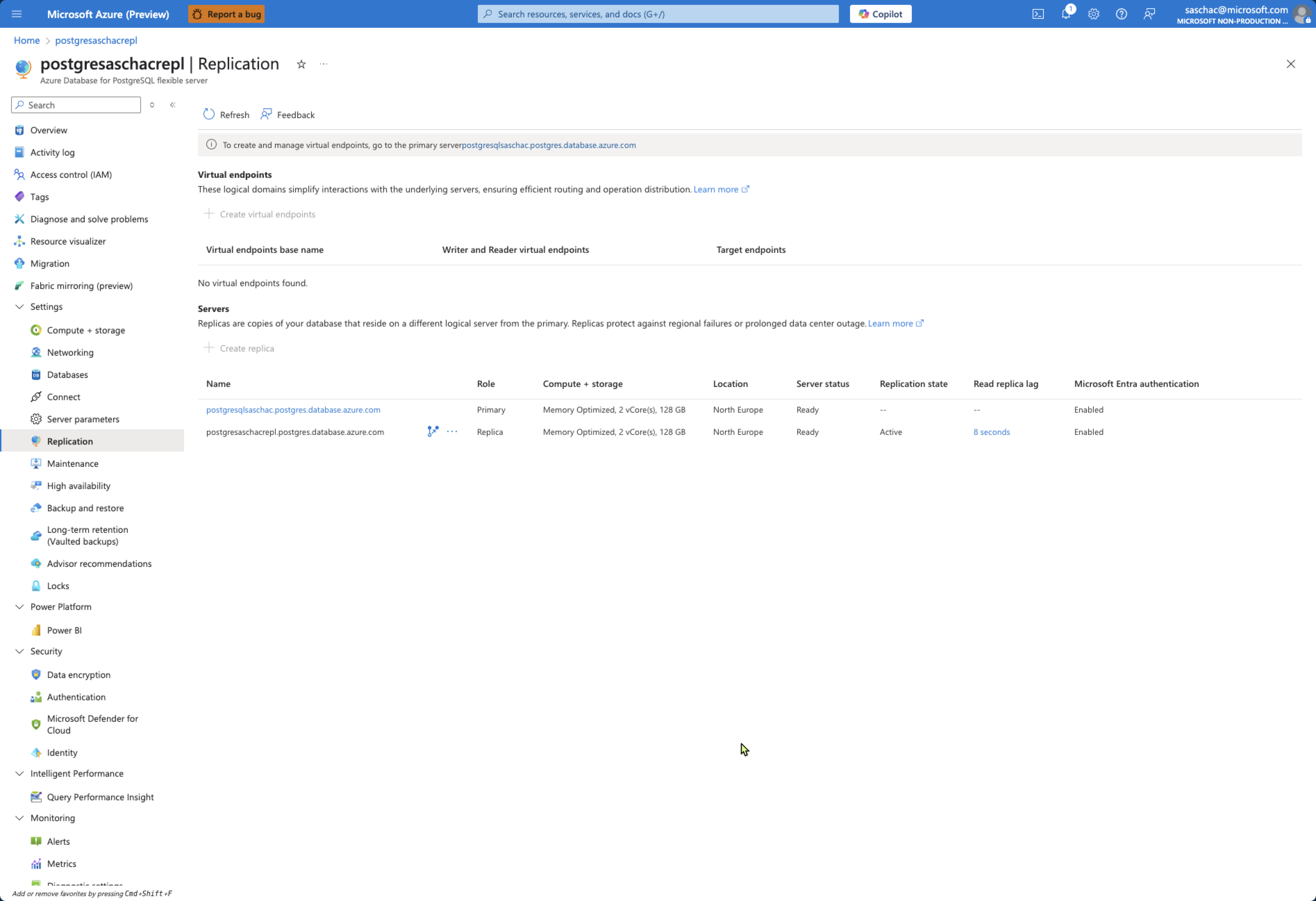Click the Maintenance icon
The width and height of the screenshot is (1316, 901).
coord(36,463)
